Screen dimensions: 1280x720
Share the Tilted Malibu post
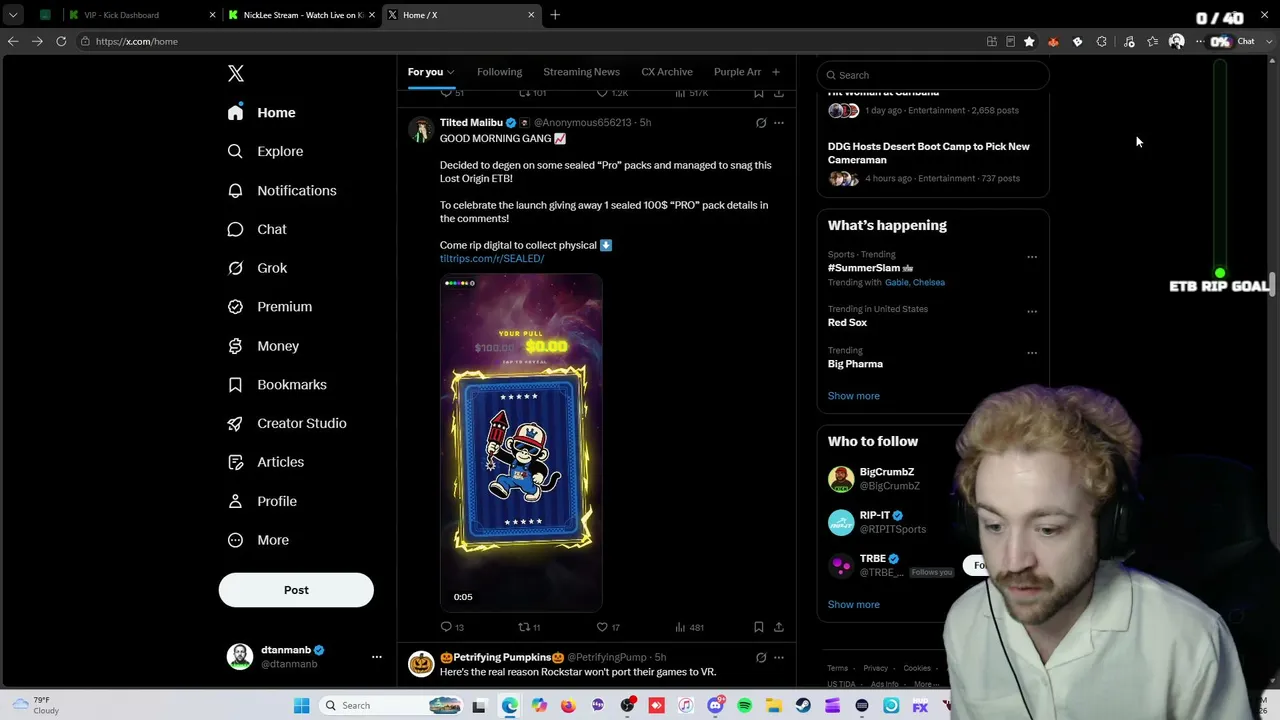[x=779, y=627]
